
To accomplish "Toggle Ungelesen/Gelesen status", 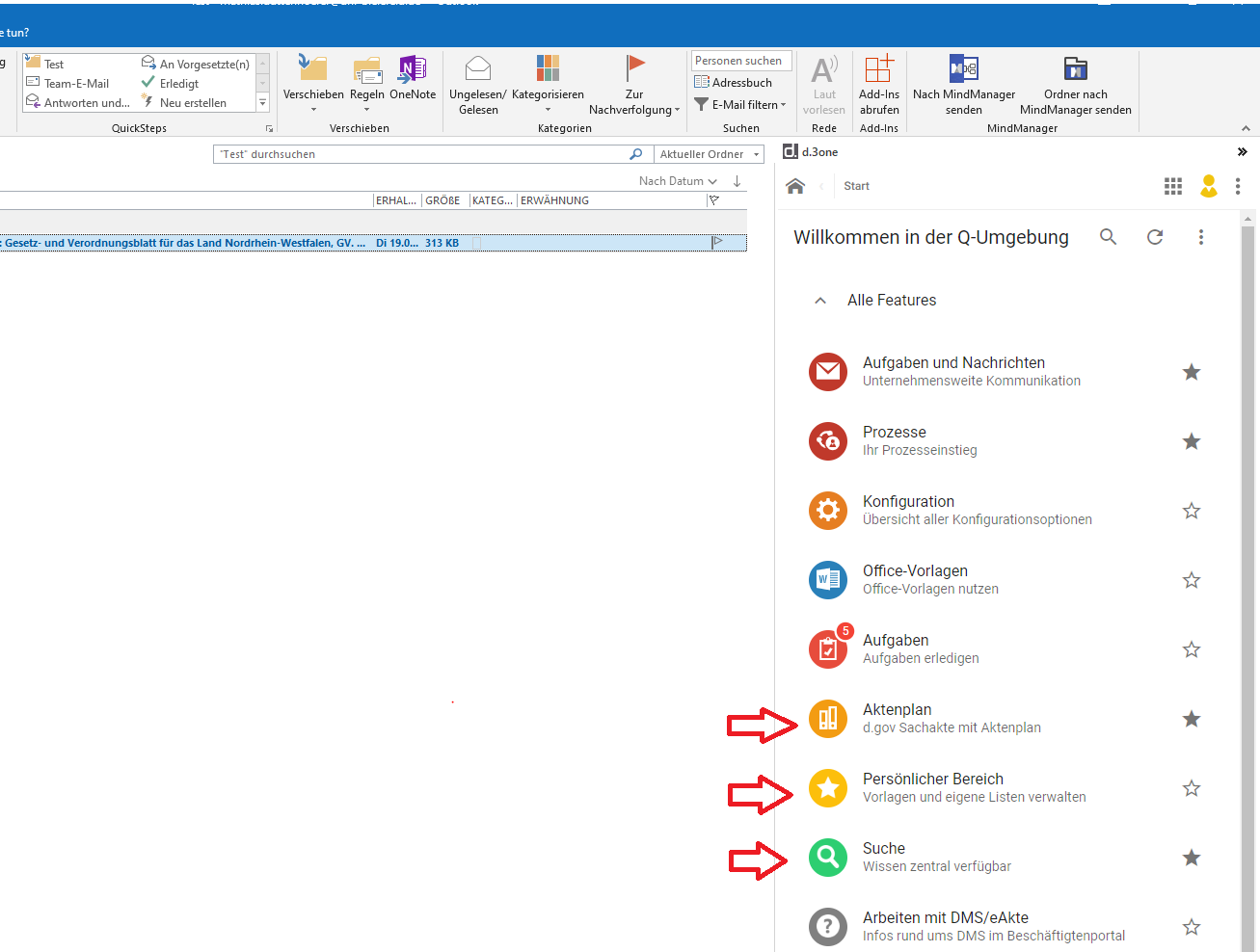I will coord(478,86).
